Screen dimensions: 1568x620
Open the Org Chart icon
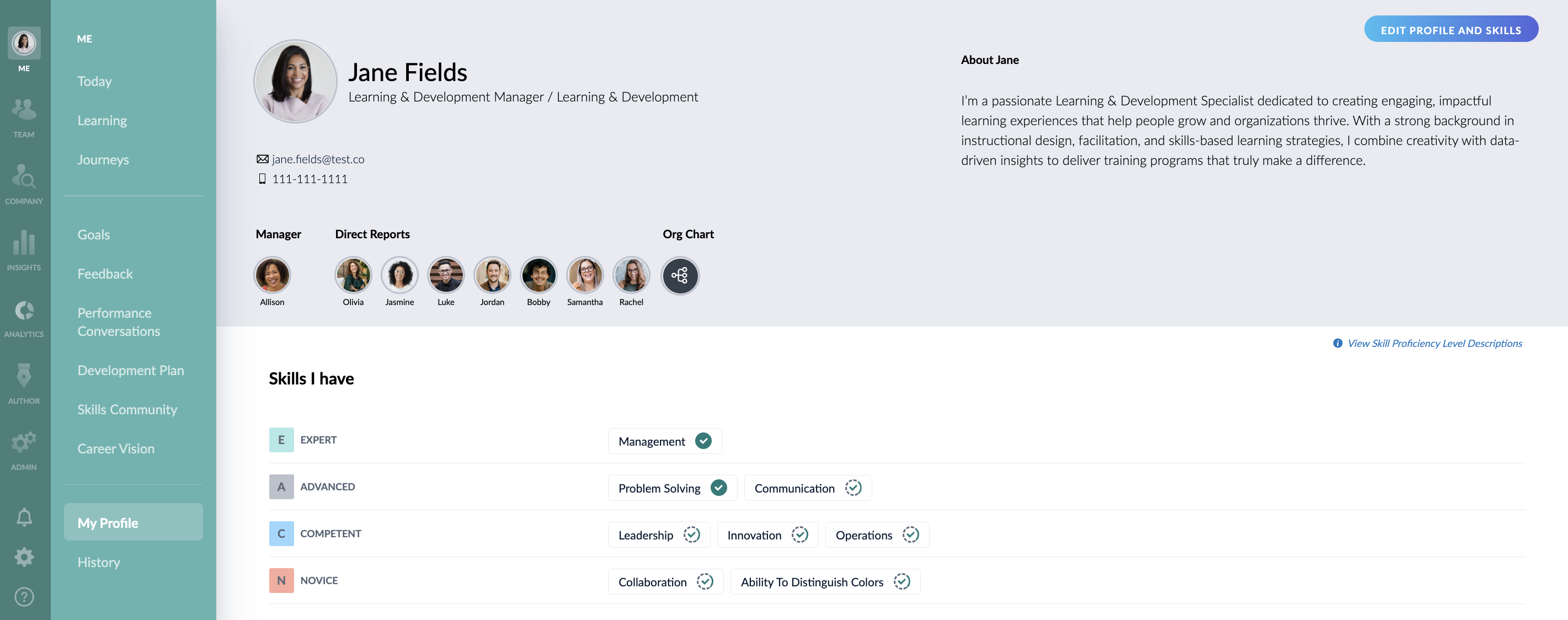[x=680, y=276]
